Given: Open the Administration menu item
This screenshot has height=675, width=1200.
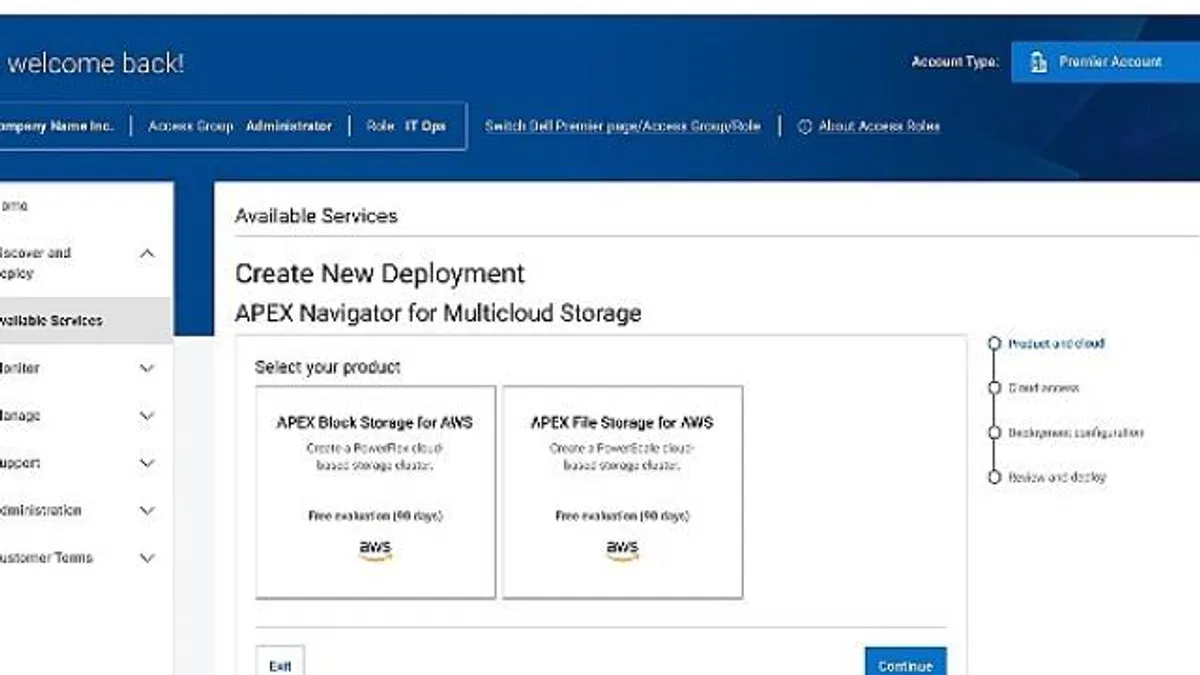Looking at the screenshot, I should pyautogui.click(x=40, y=510).
